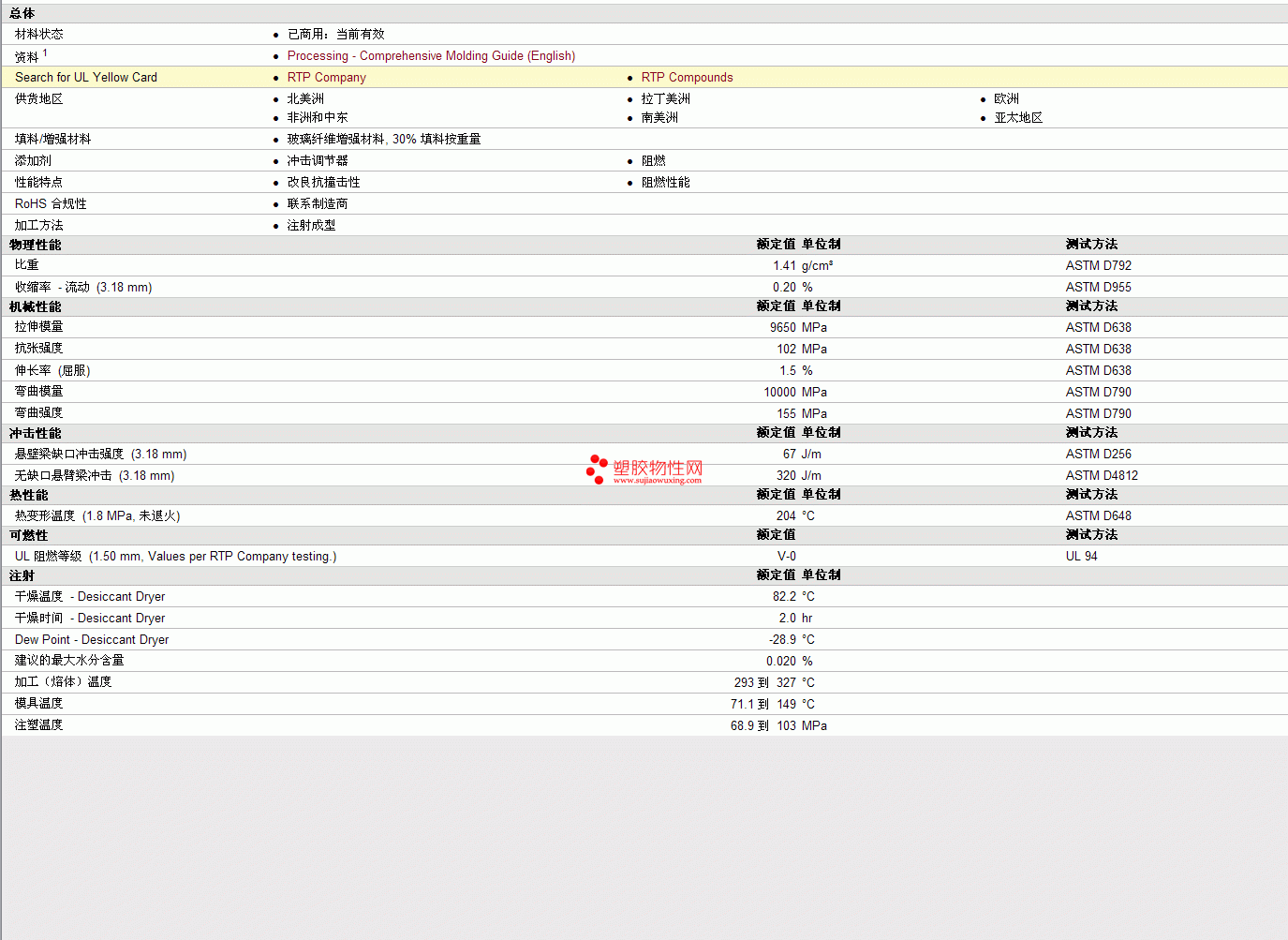Click the 阻燃性能 feature entry
The width and height of the screenshot is (1288, 940).
[666, 183]
